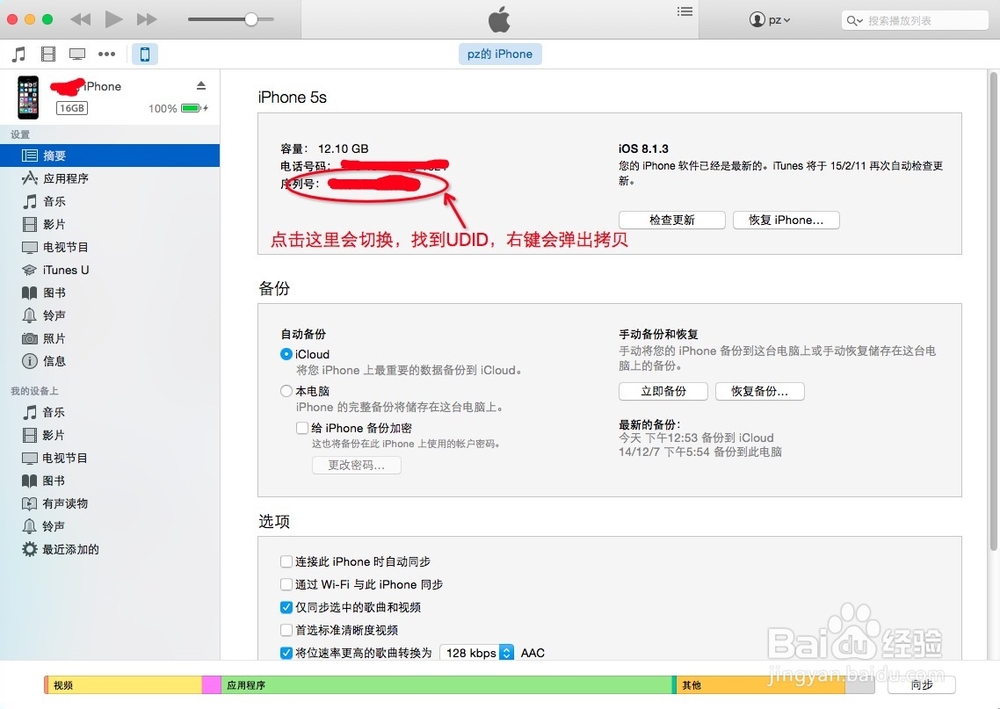Open 音乐 under 我的设备上

110,413
